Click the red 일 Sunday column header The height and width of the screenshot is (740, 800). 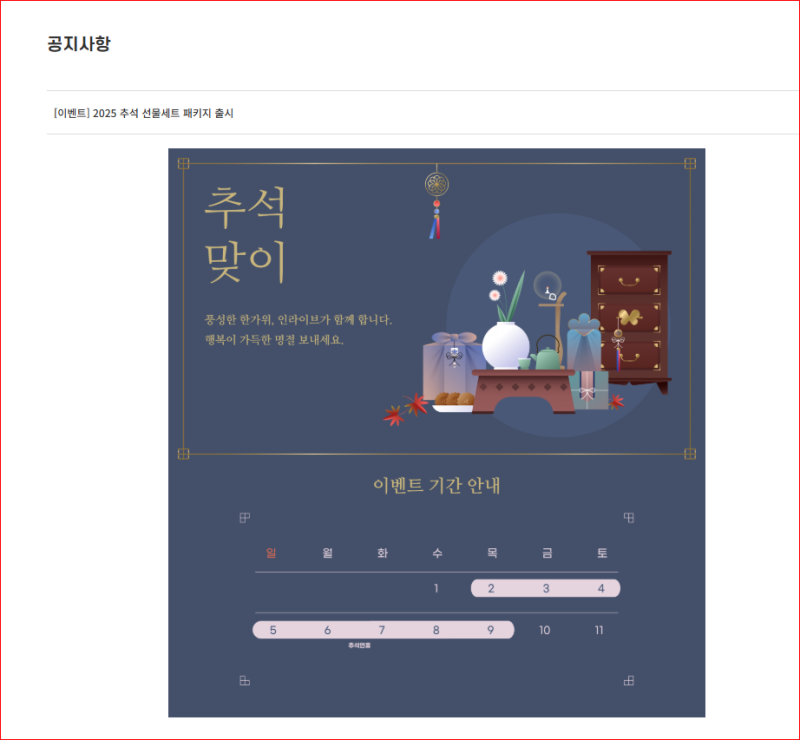271,553
